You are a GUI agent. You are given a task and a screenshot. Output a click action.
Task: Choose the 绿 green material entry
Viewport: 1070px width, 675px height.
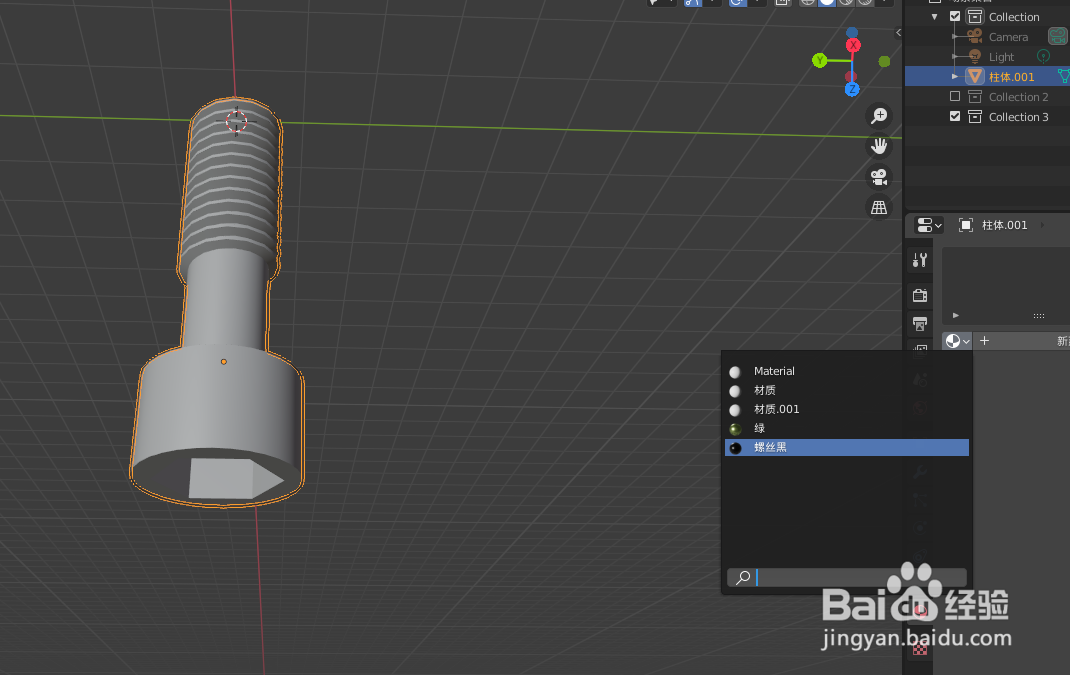click(x=847, y=429)
